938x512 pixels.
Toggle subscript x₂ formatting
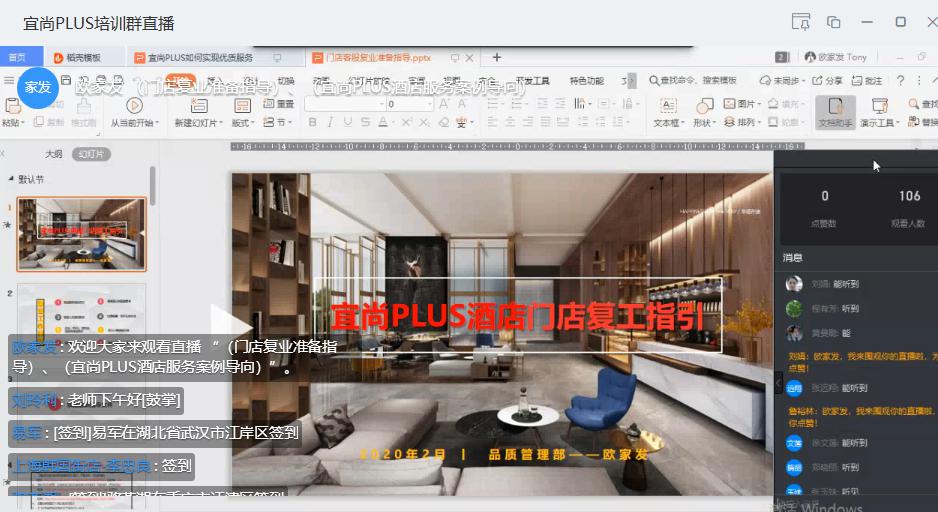424,122
